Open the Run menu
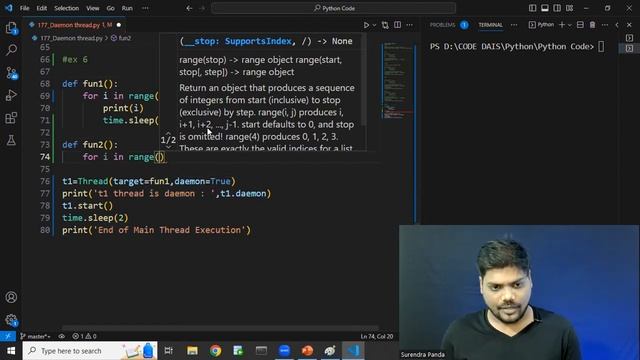This screenshot has height=360, width=640. tap(127, 8)
